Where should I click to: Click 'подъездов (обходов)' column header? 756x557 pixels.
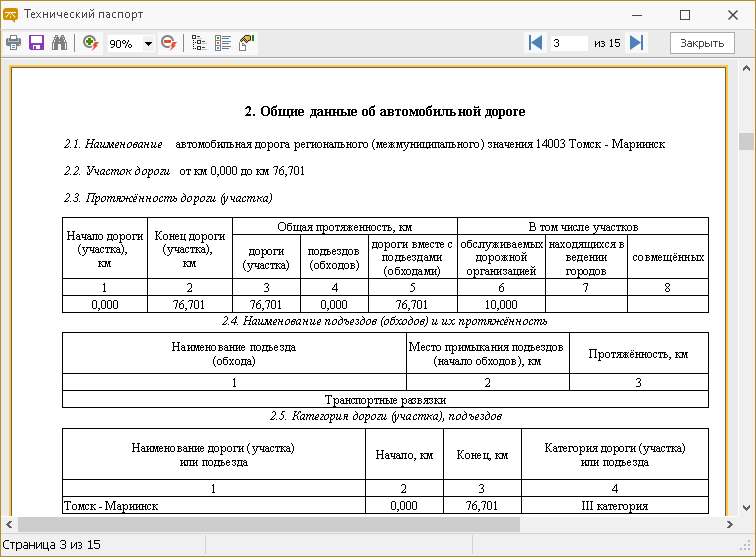334,258
